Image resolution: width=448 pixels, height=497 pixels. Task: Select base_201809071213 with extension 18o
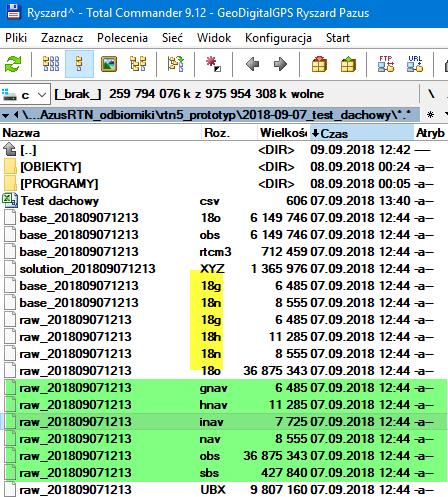coord(224,218)
